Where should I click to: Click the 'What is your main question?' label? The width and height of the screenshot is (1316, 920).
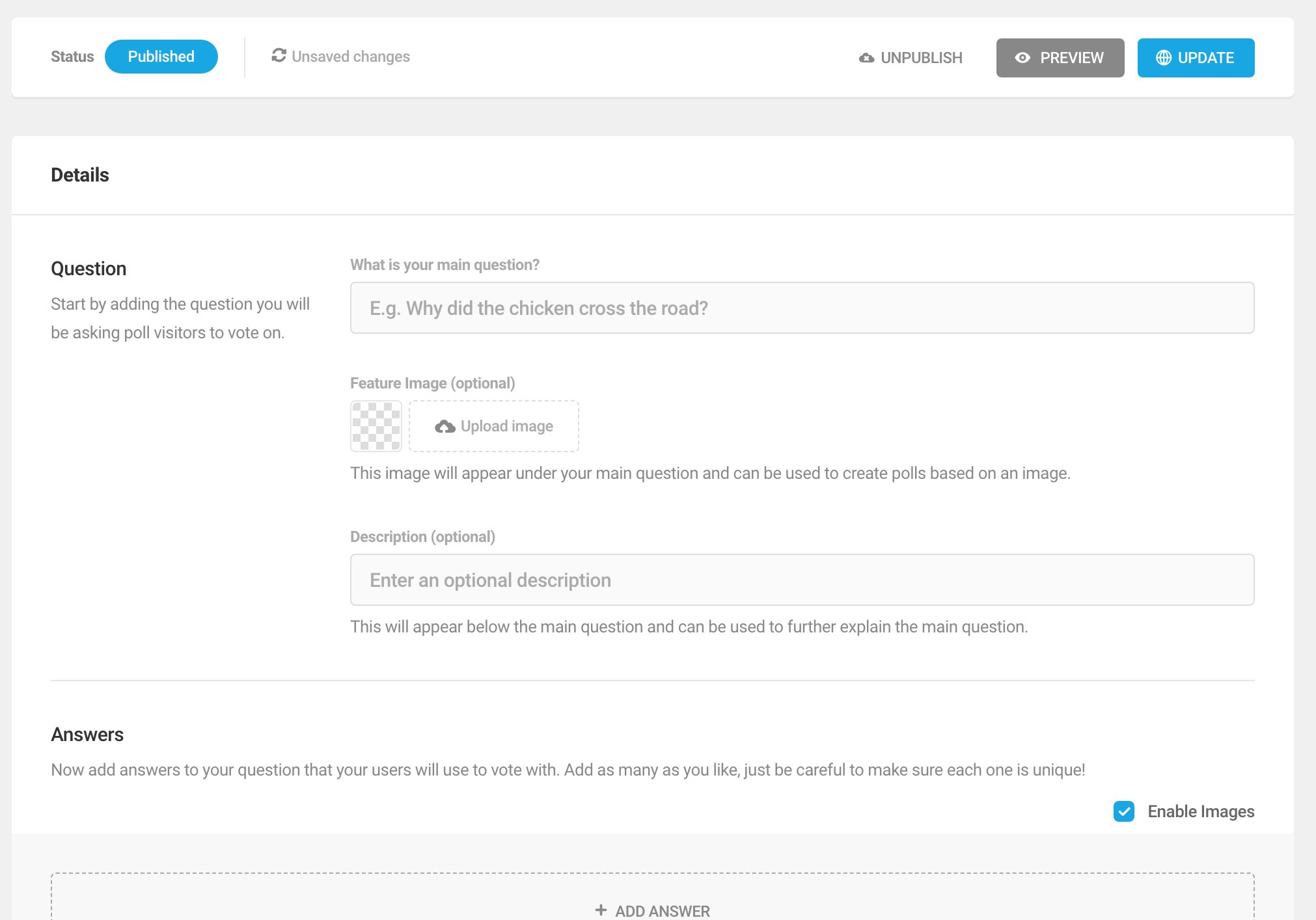445,265
